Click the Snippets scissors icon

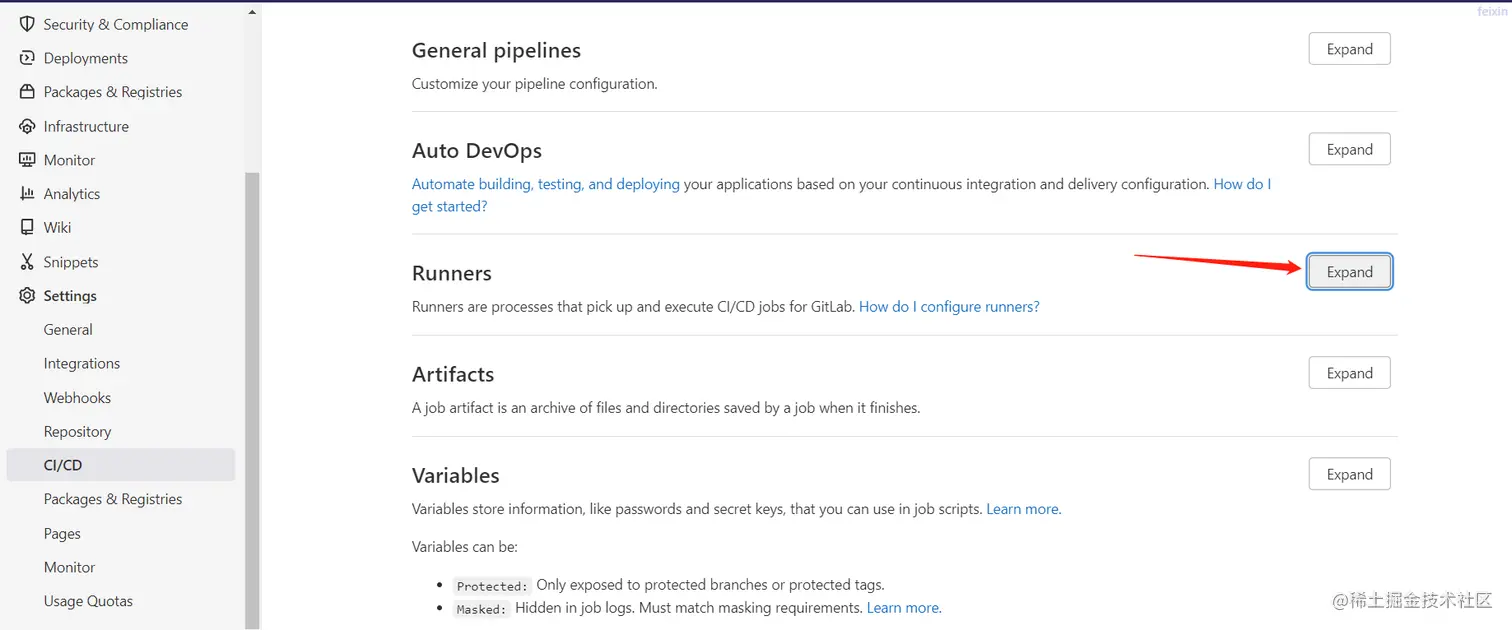pos(27,262)
